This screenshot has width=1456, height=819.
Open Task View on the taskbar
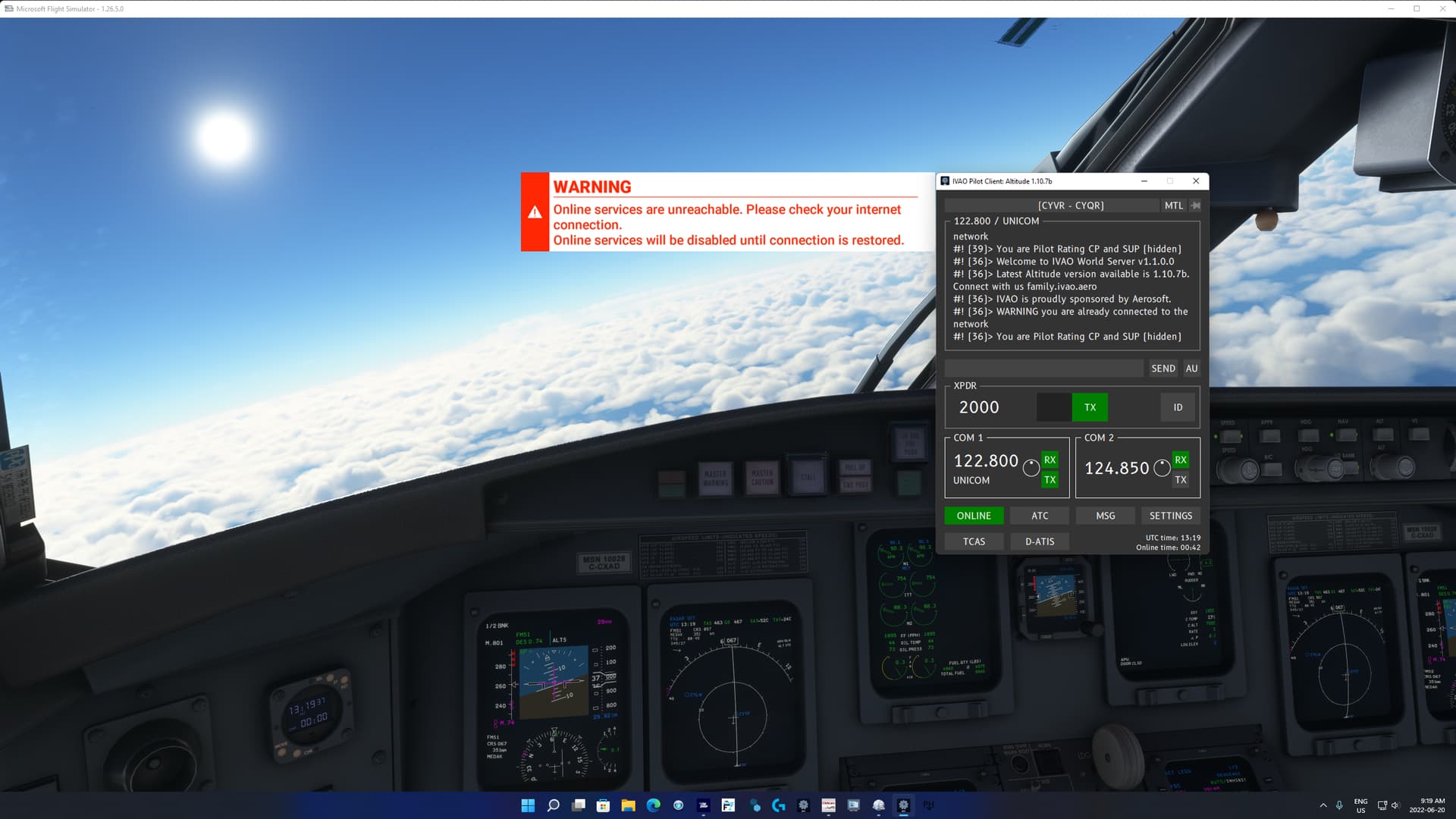coord(578,805)
